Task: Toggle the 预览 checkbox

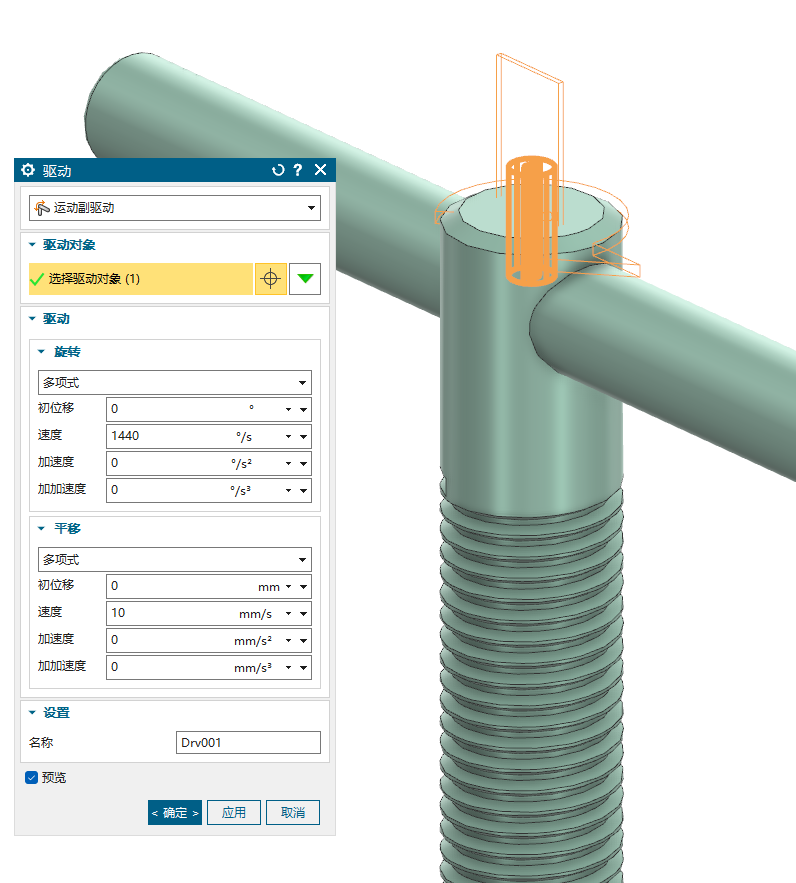Action: coord(31,777)
